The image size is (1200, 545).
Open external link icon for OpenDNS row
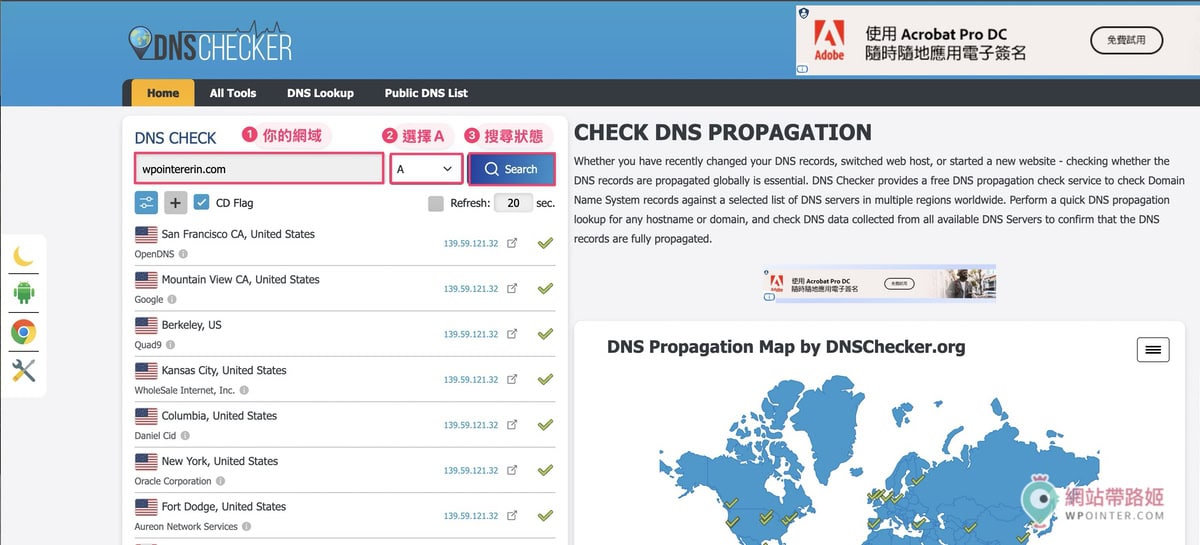point(512,243)
